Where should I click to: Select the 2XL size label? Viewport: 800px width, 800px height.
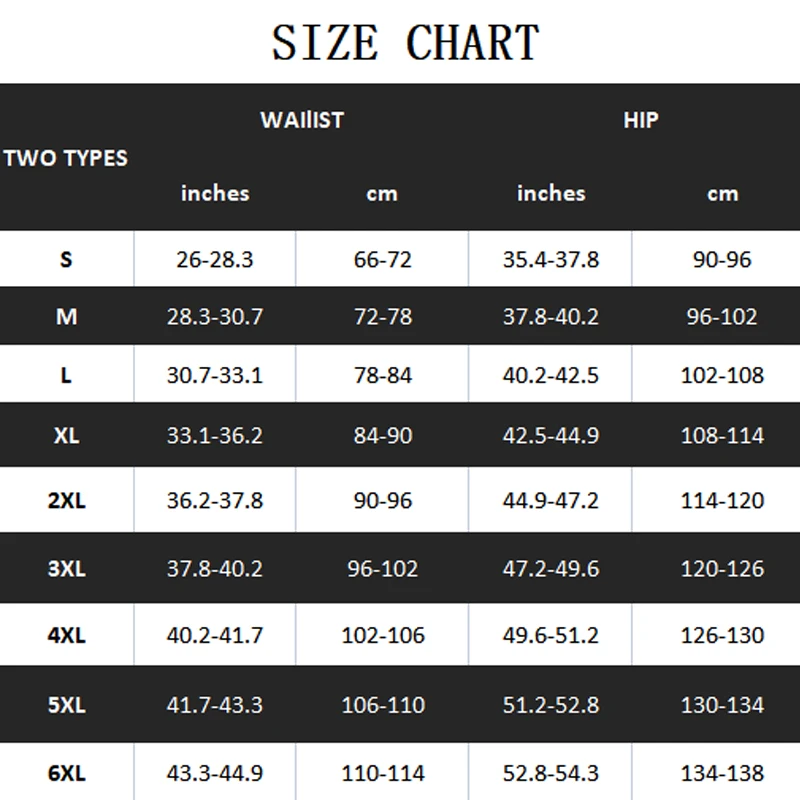[66, 501]
